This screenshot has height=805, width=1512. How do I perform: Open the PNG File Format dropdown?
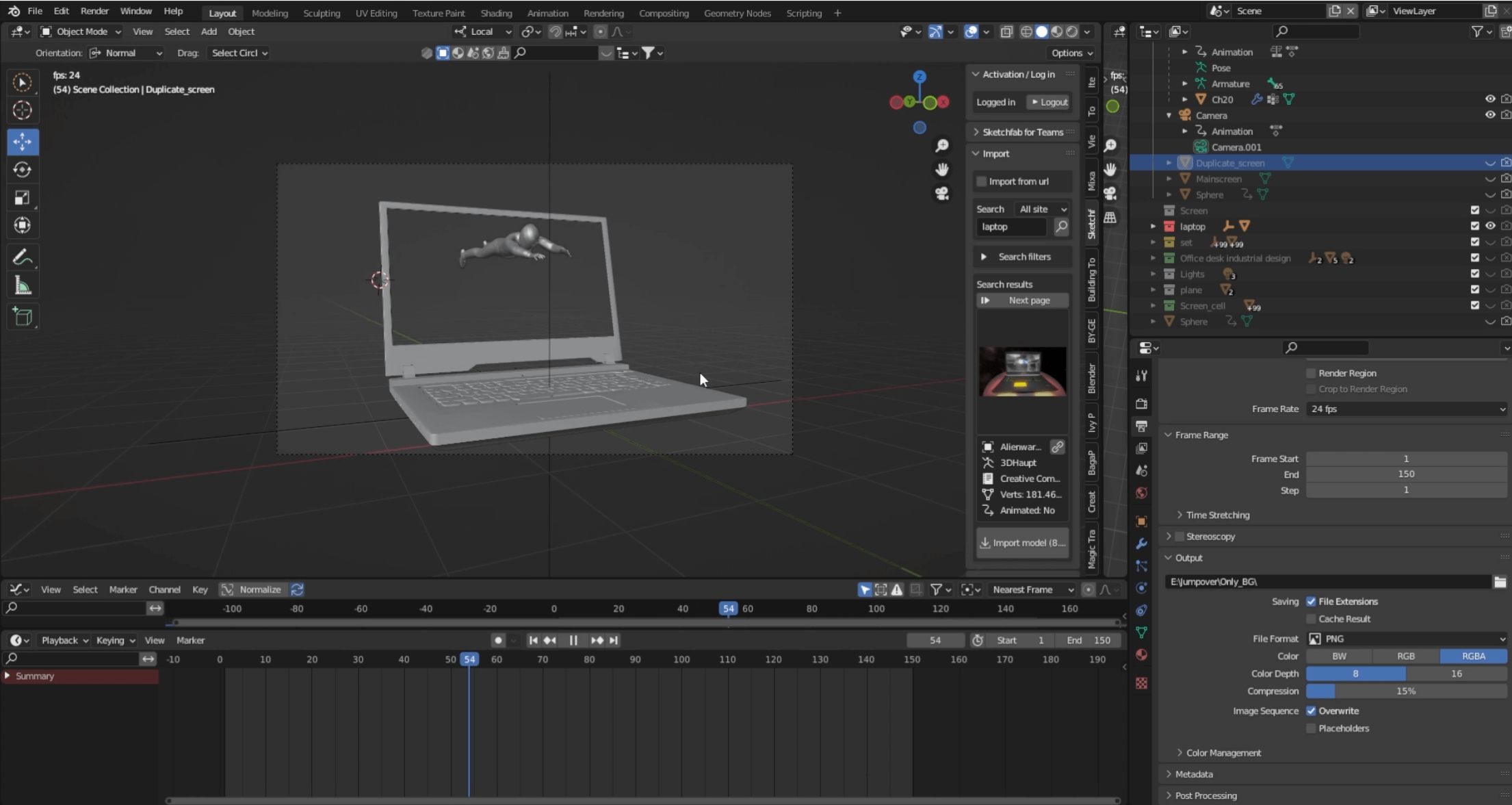[1407, 639]
